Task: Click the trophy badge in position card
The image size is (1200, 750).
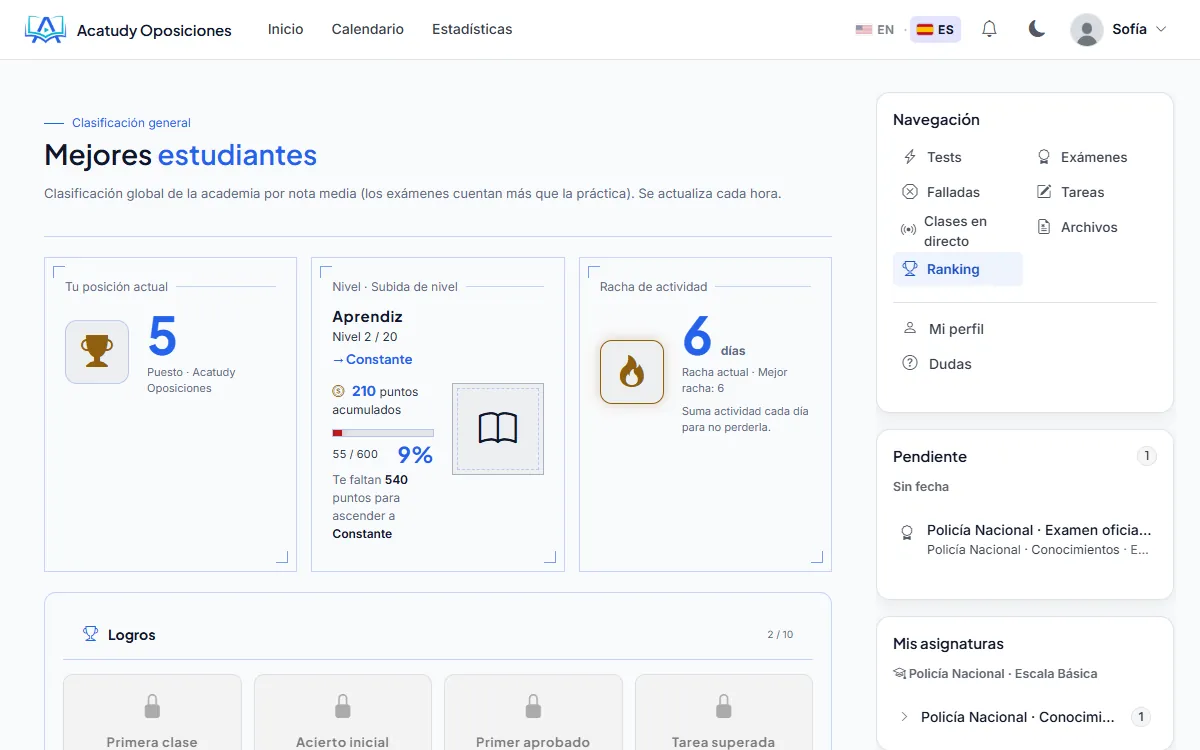Action: (x=97, y=352)
